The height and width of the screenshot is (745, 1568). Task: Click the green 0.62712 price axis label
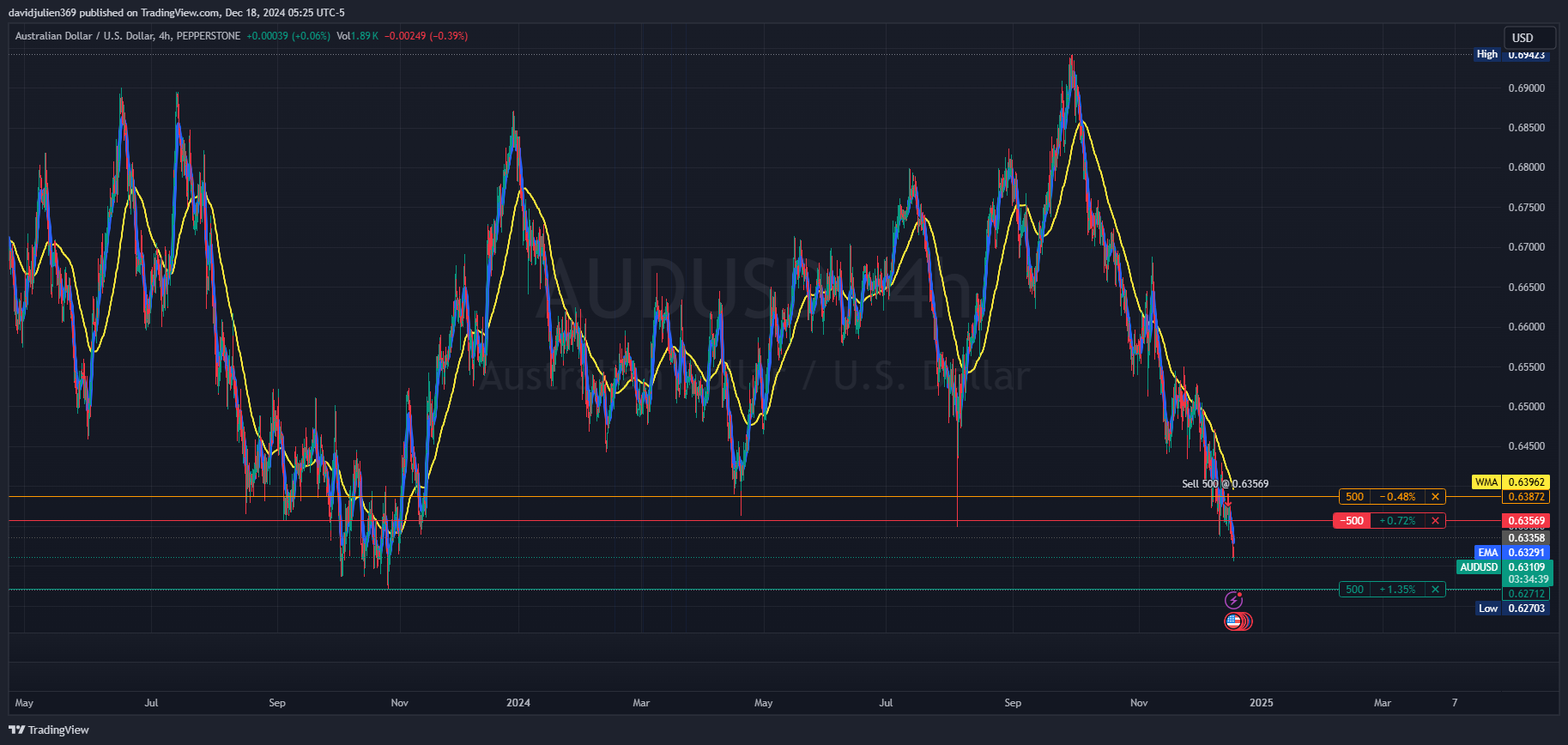(1526, 594)
